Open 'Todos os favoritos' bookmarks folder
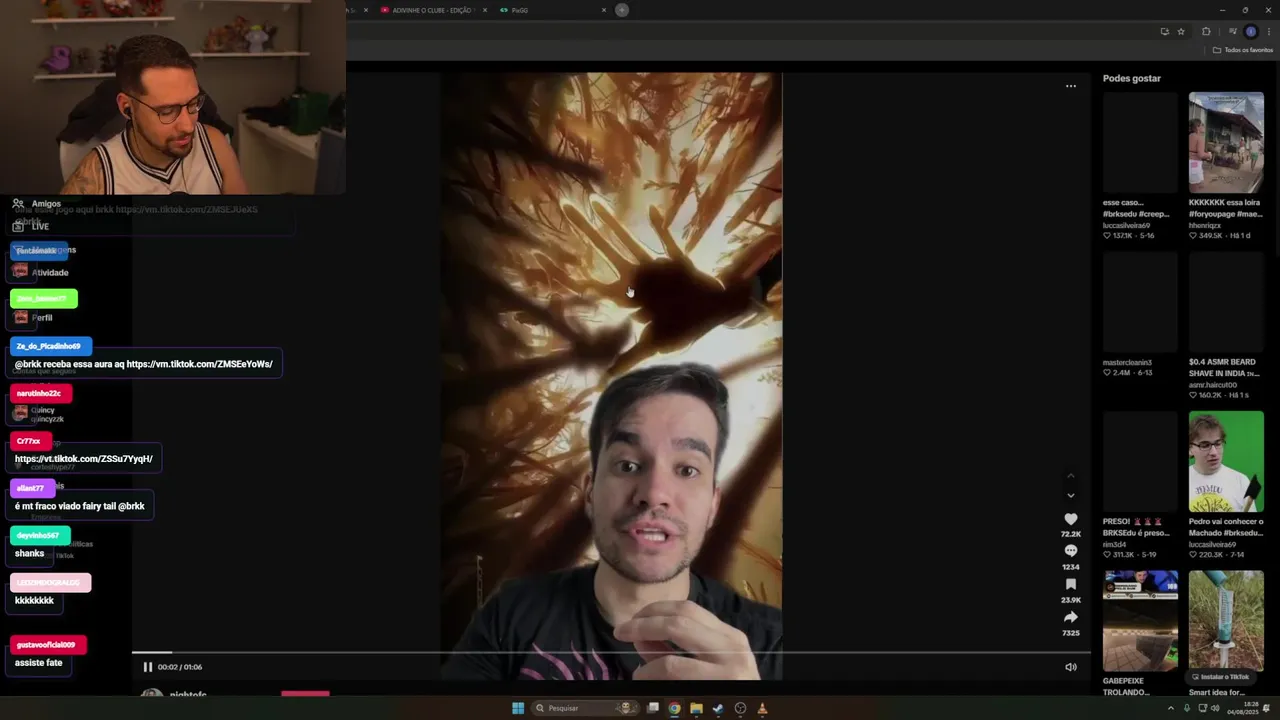 point(1243,50)
